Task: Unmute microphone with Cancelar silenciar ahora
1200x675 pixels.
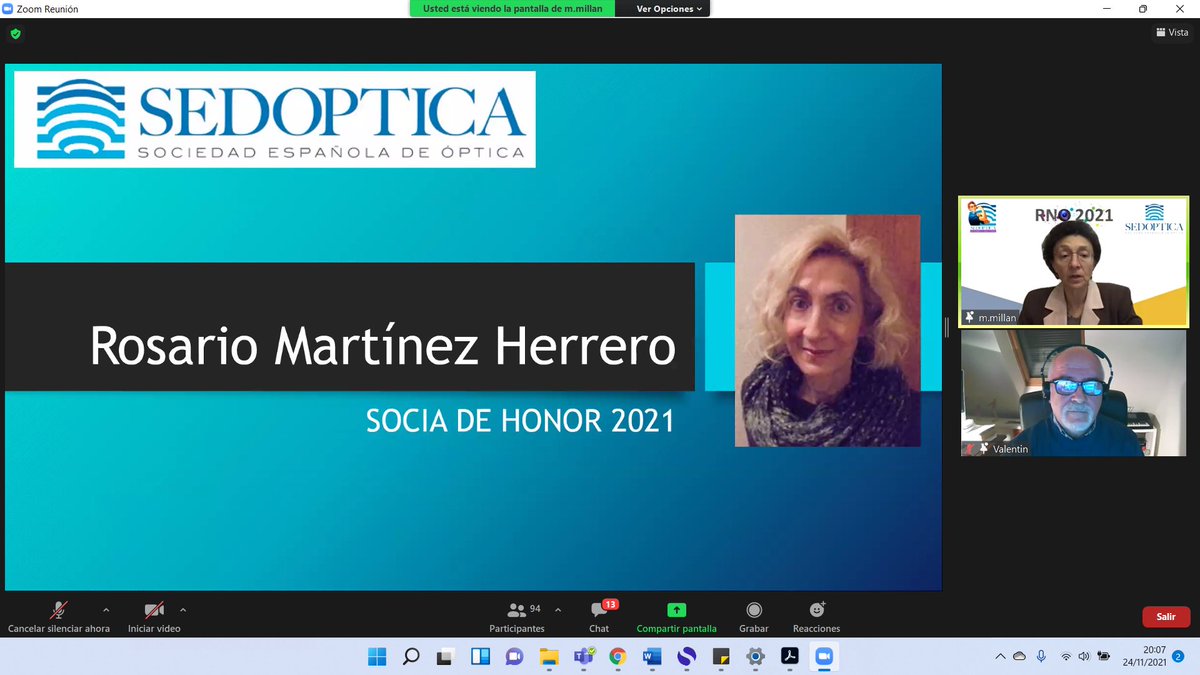Action: (x=59, y=617)
